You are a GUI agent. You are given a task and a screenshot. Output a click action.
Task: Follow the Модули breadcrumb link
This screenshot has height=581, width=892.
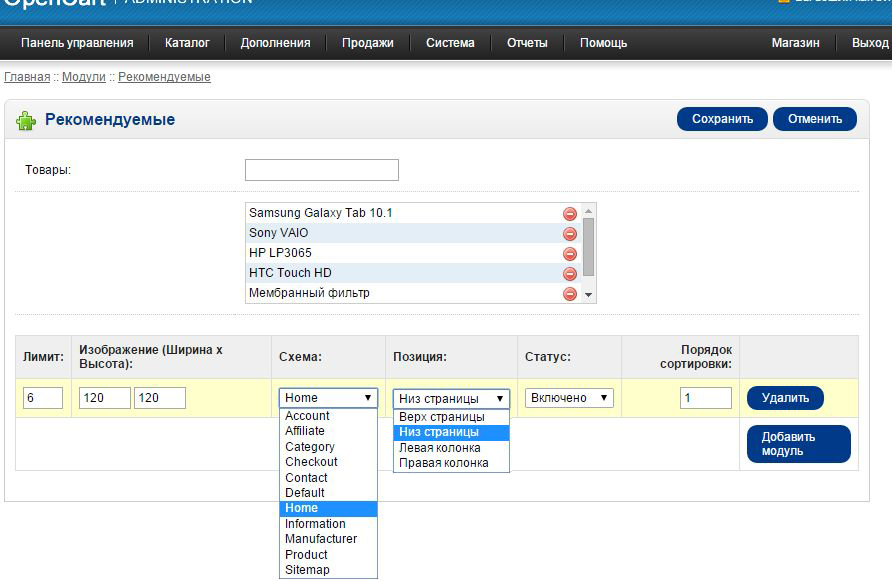(84, 77)
